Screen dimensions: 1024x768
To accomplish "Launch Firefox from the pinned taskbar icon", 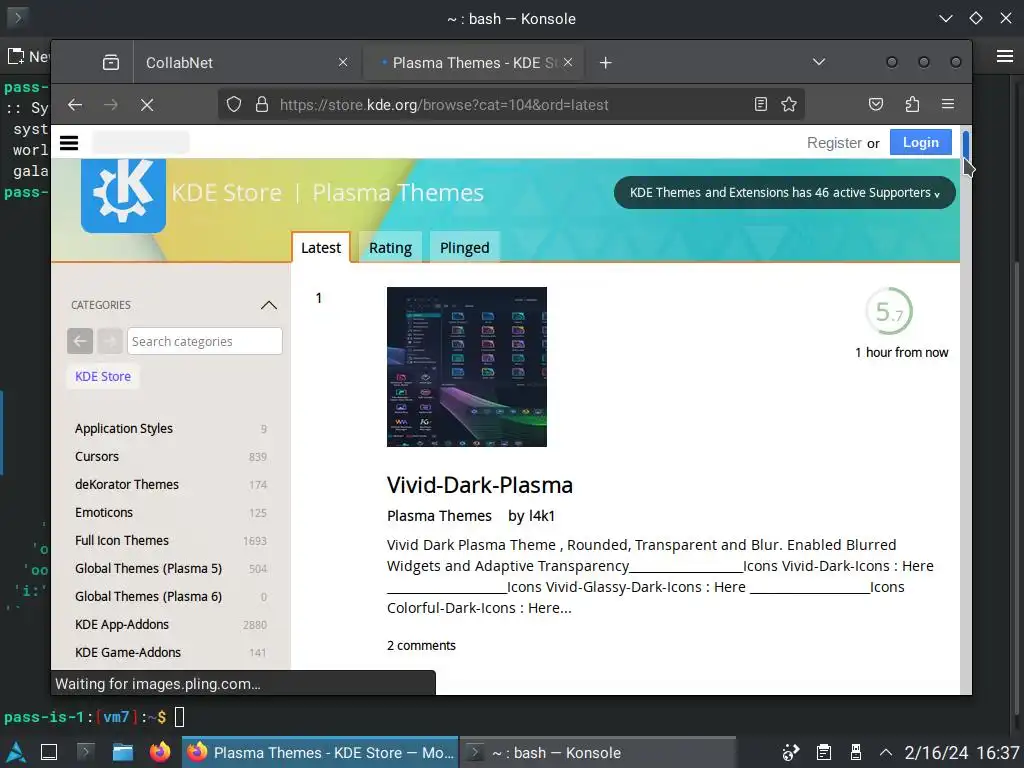I will tap(159, 752).
